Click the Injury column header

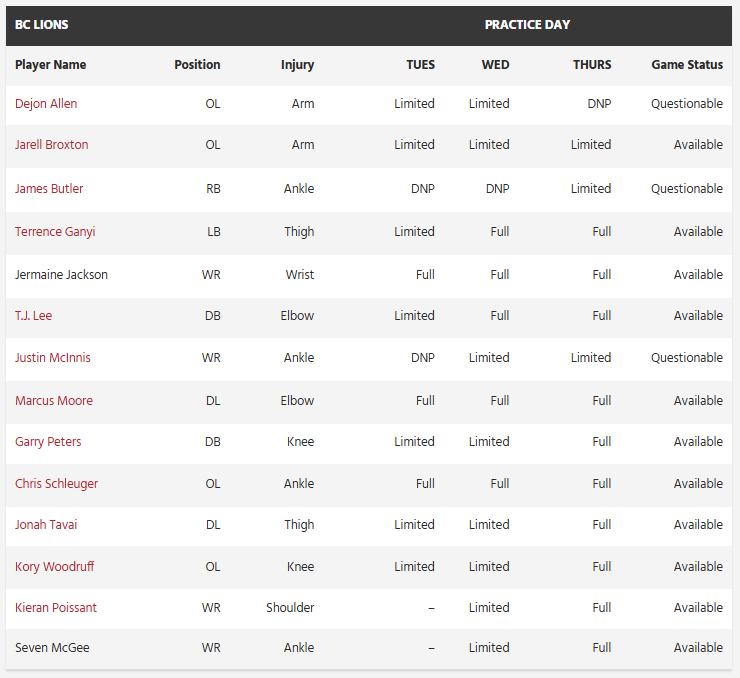coord(297,65)
